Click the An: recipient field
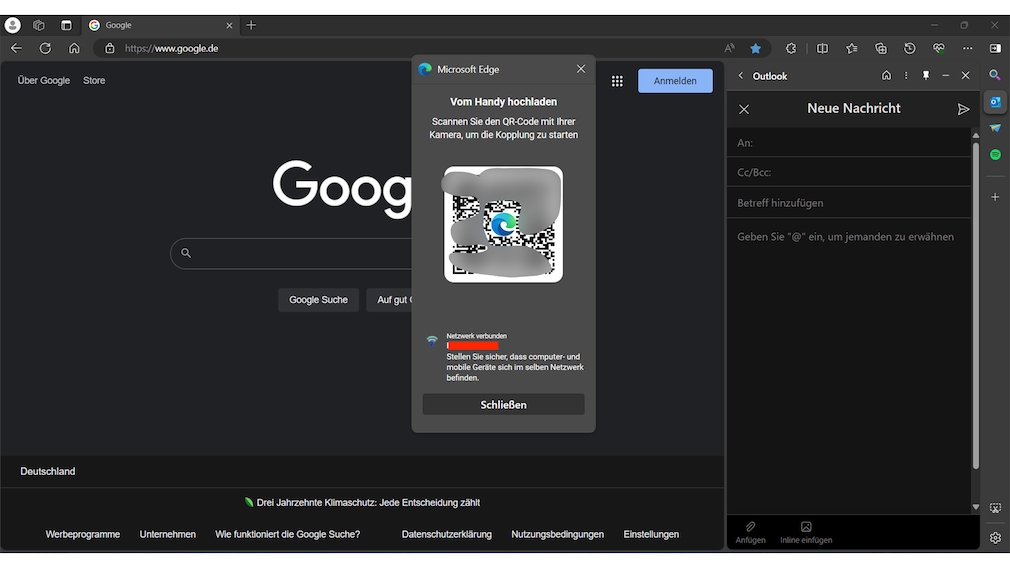 pos(849,143)
